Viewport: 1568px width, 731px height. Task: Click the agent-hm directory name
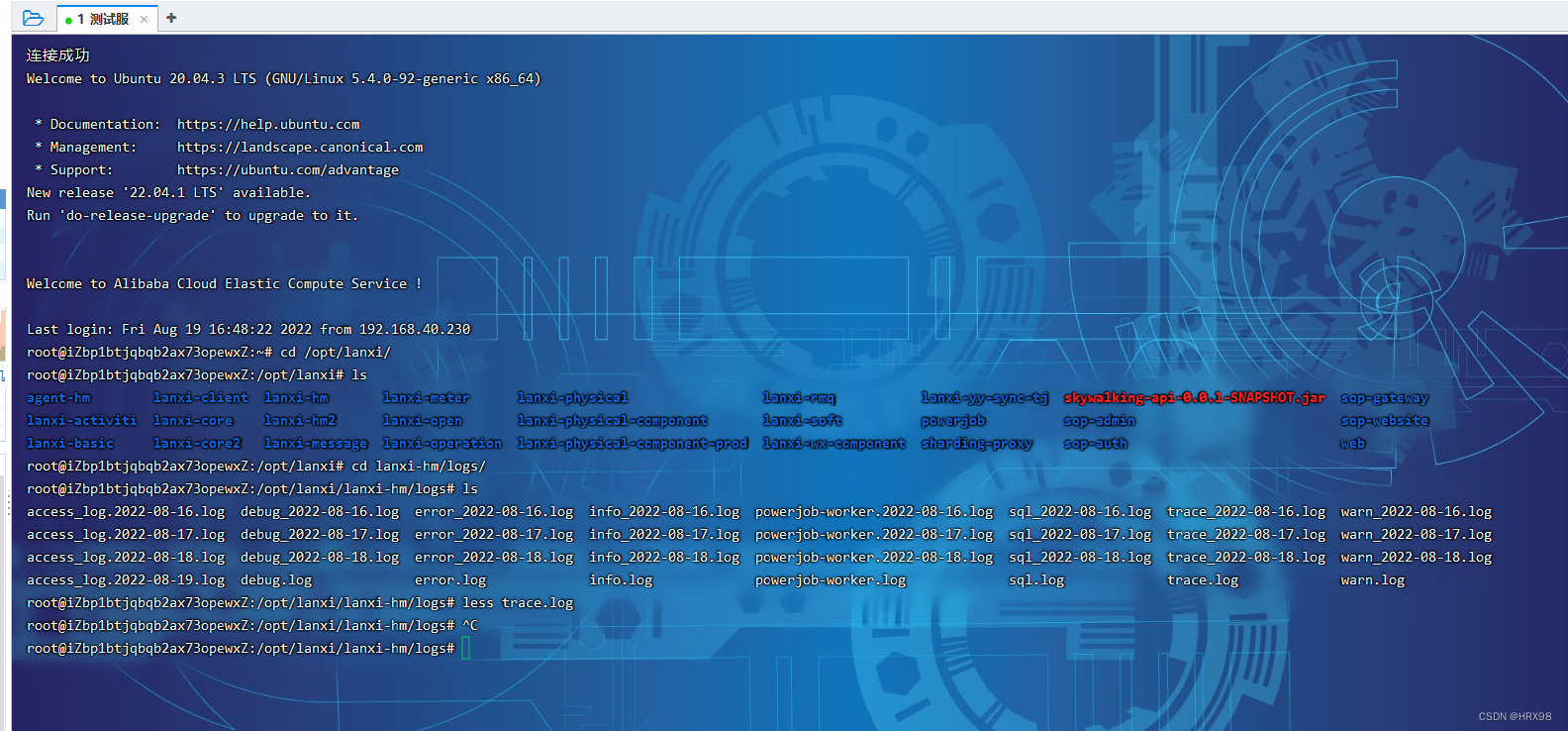click(58, 397)
